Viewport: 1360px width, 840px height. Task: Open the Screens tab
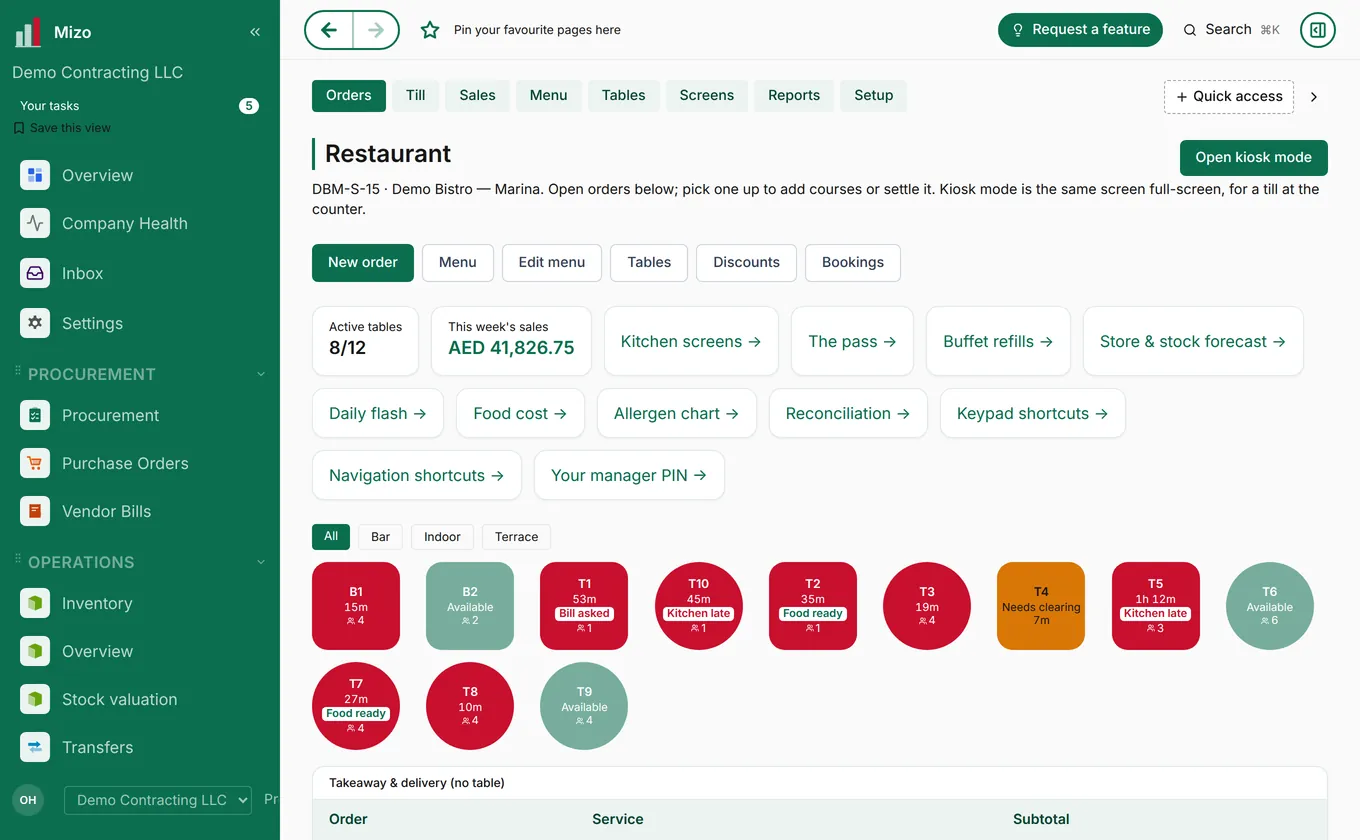pos(707,95)
